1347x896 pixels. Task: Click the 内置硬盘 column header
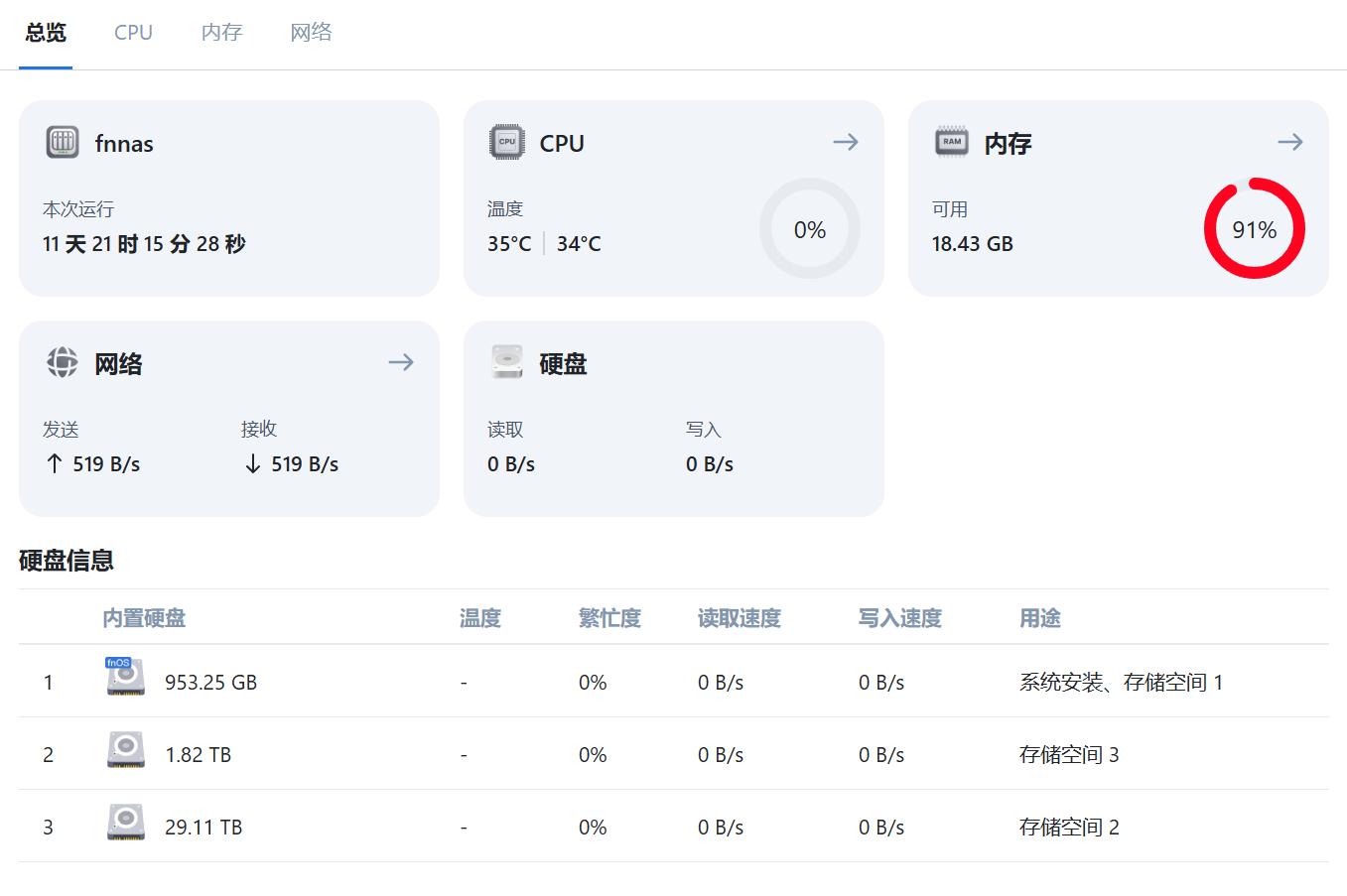pyautogui.click(x=144, y=618)
